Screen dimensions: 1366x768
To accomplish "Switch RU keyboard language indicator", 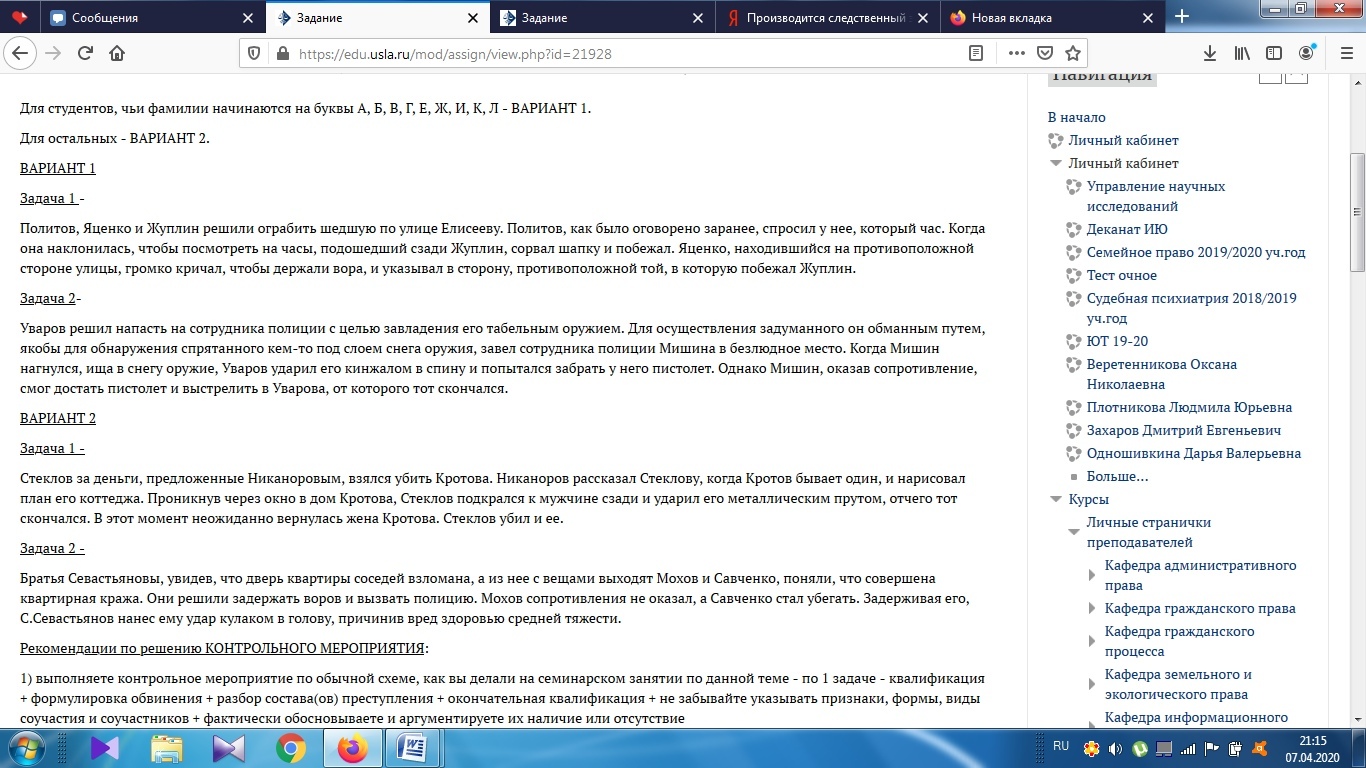I will pyautogui.click(x=1061, y=746).
